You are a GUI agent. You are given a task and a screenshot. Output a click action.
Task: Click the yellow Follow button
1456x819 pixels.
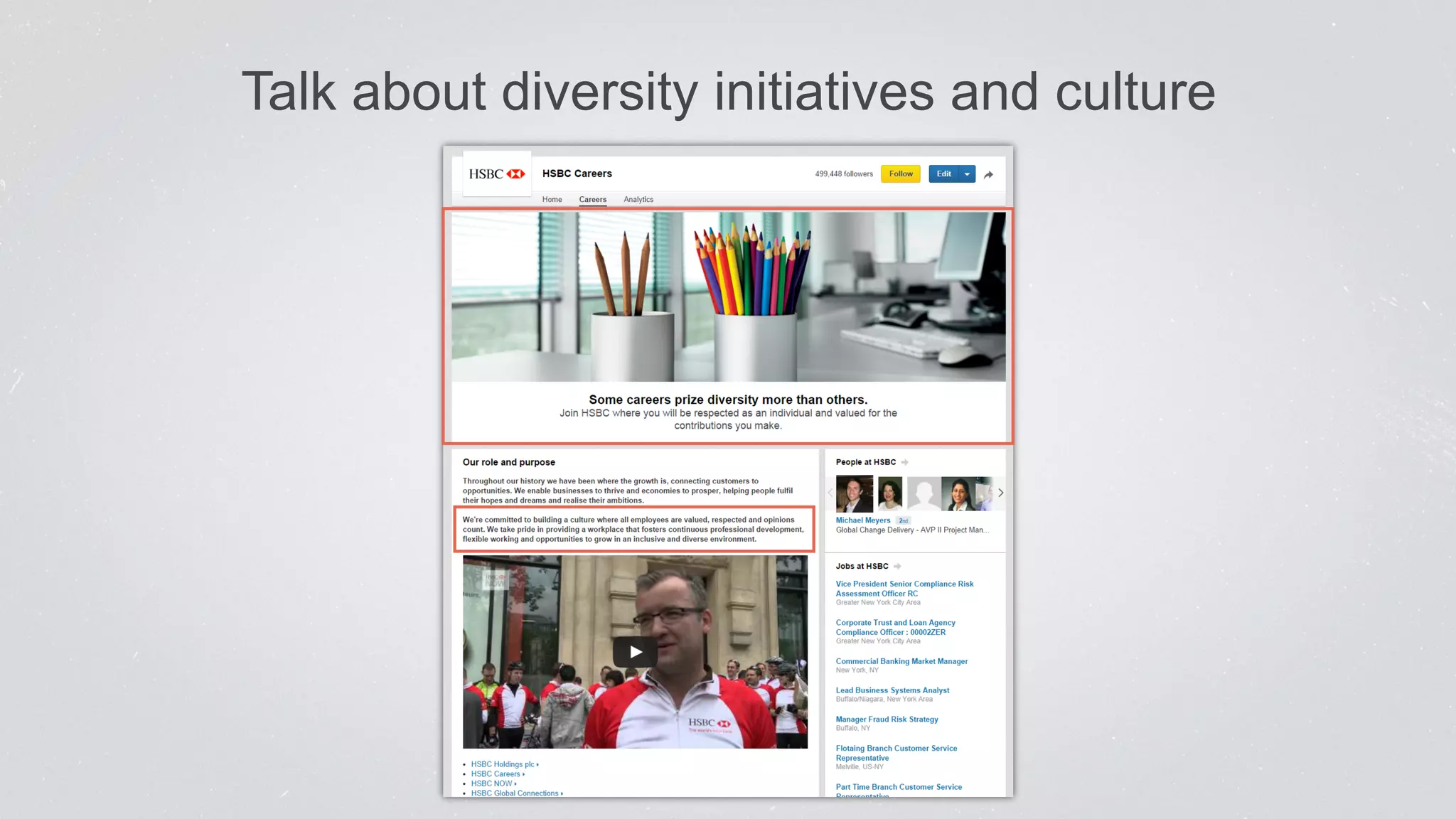(x=901, y=174)
